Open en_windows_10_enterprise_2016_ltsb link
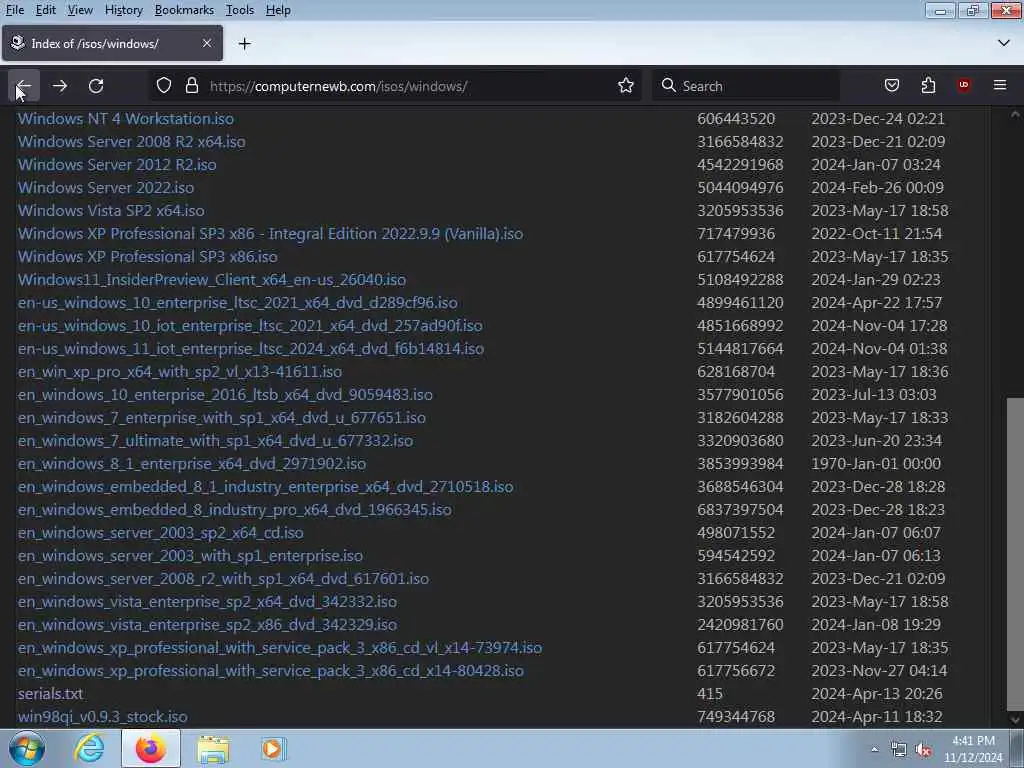 coord(225,395)
